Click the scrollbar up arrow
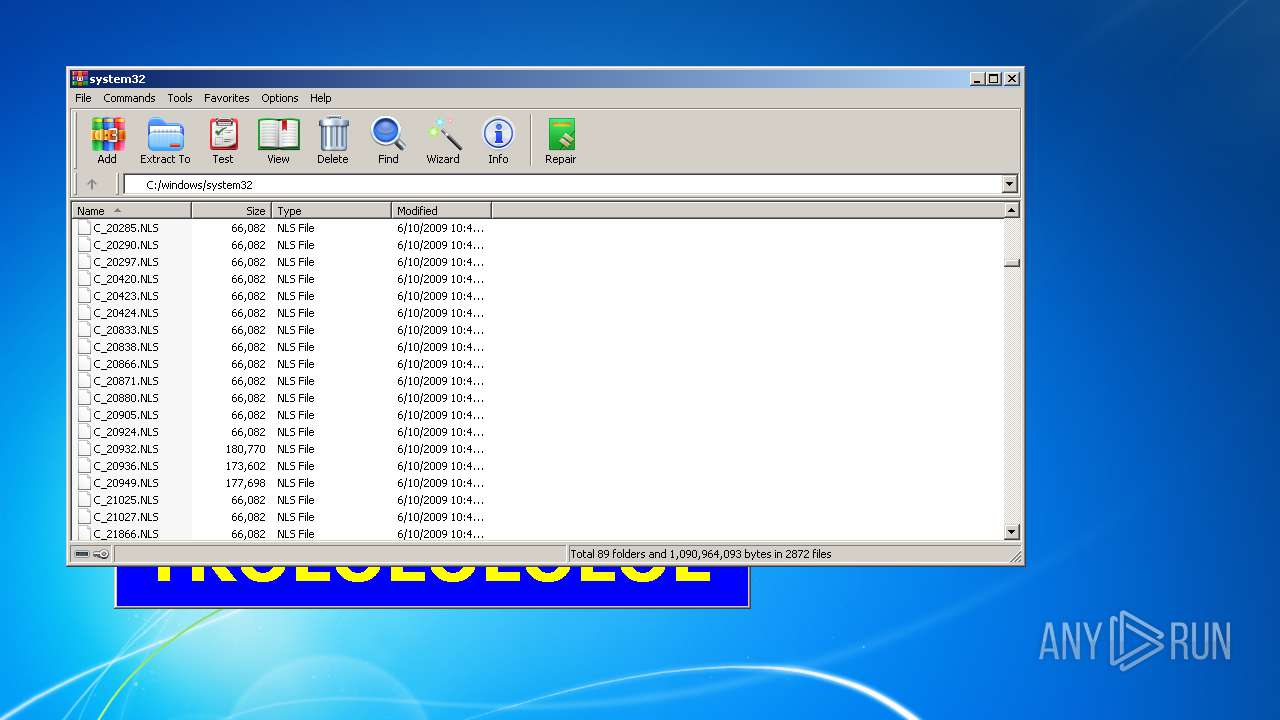Image resolution: width=1280 pixels, height=720 pixels. pos(1011,211)
